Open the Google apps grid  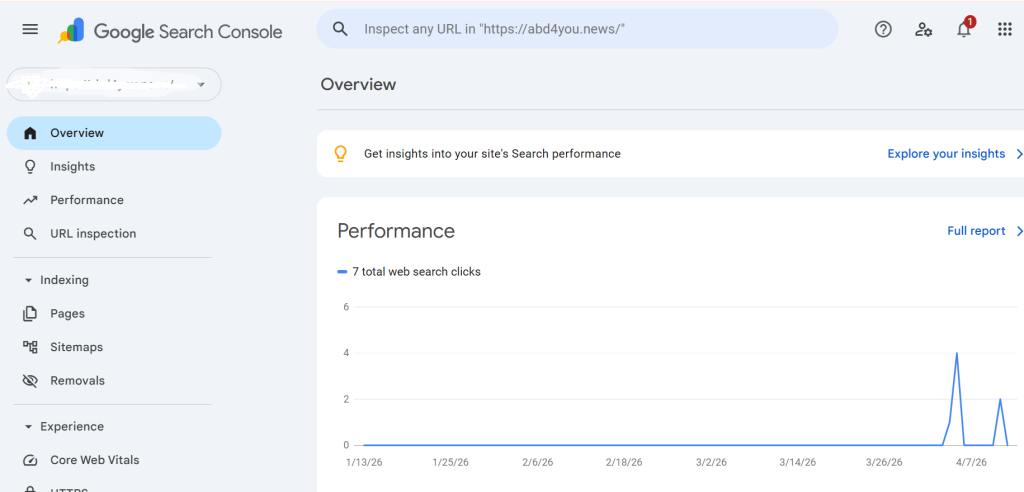(x=1005, y=30)
